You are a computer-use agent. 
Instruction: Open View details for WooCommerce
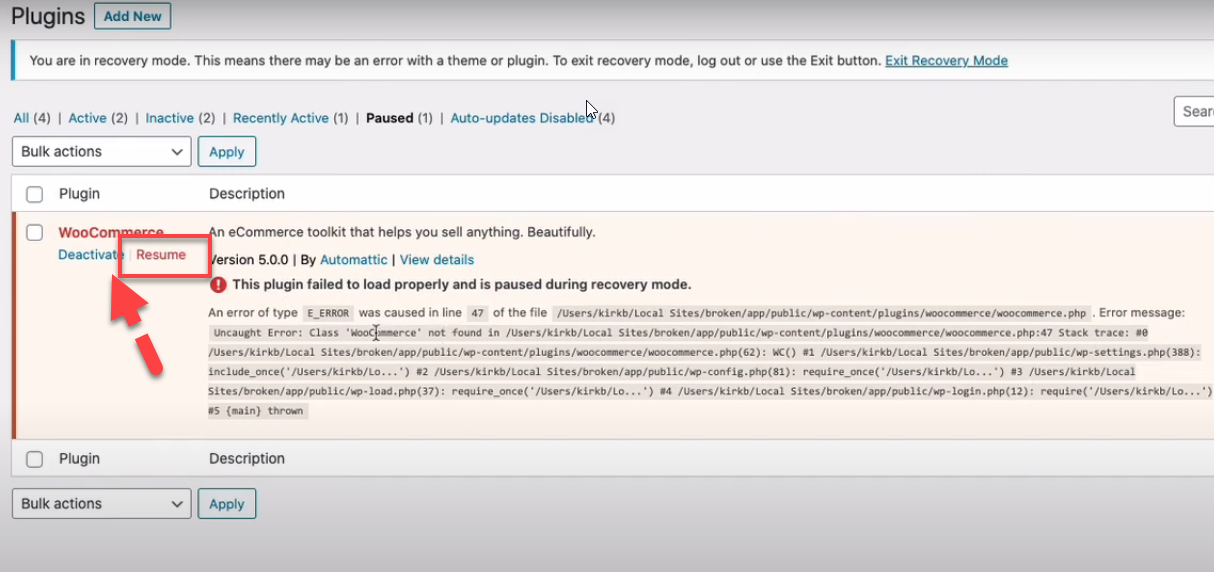pyautogui.click(x=437, y=260)
